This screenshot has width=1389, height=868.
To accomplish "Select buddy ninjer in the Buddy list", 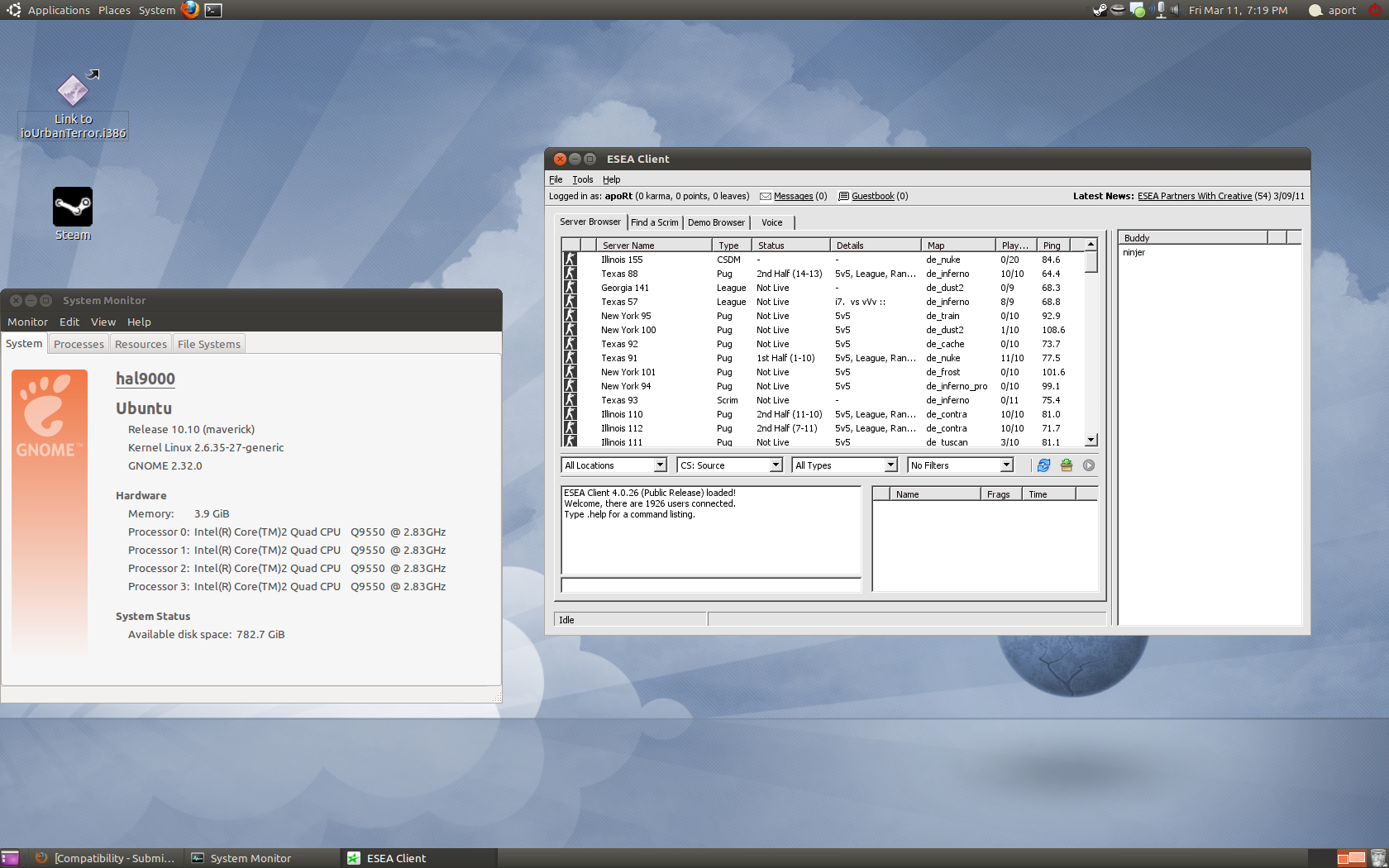I will pos(1134,253).
